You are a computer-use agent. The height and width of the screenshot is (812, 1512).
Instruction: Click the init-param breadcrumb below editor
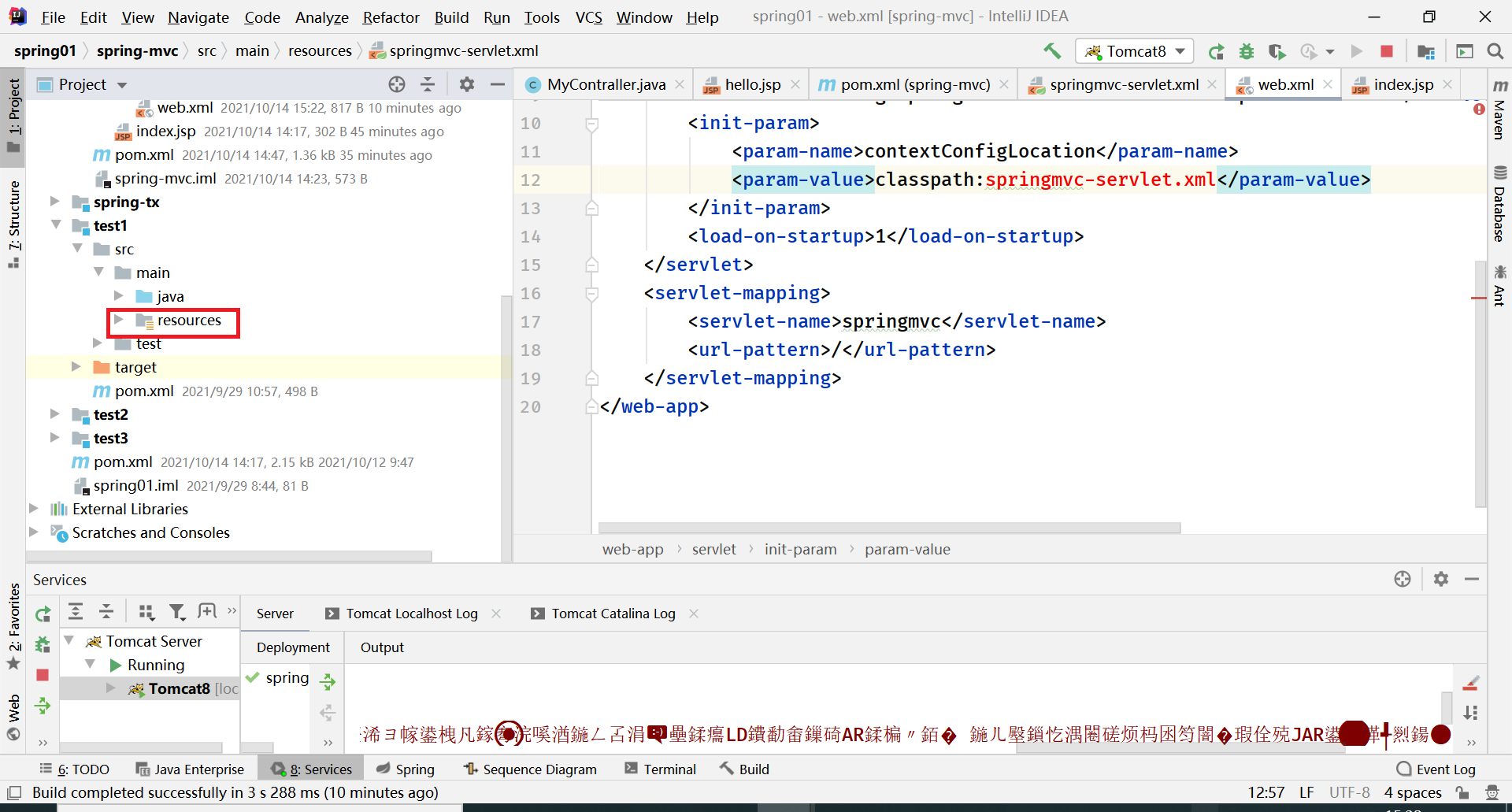point(800,549)
